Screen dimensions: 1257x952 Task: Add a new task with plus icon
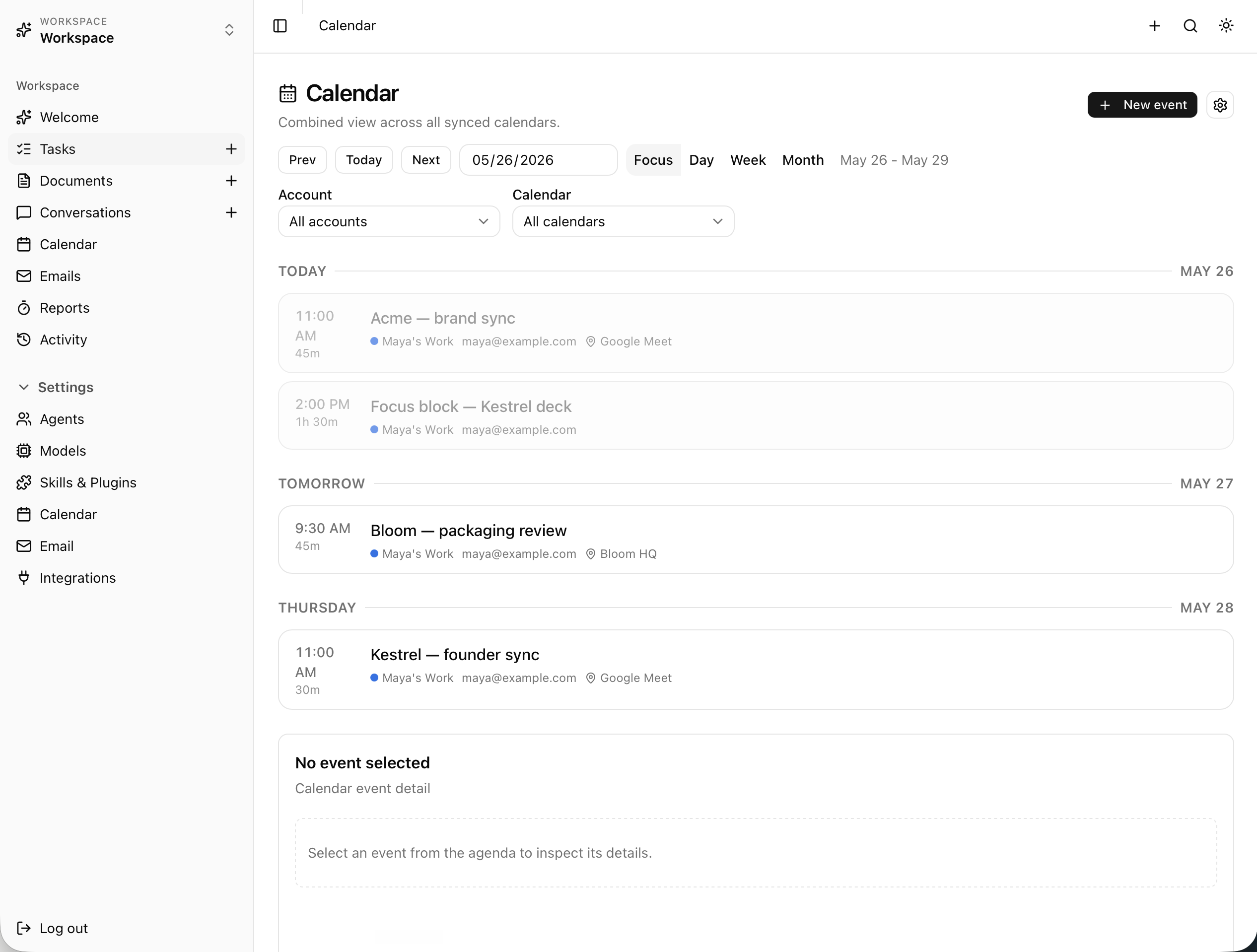[x=231, y=149]
